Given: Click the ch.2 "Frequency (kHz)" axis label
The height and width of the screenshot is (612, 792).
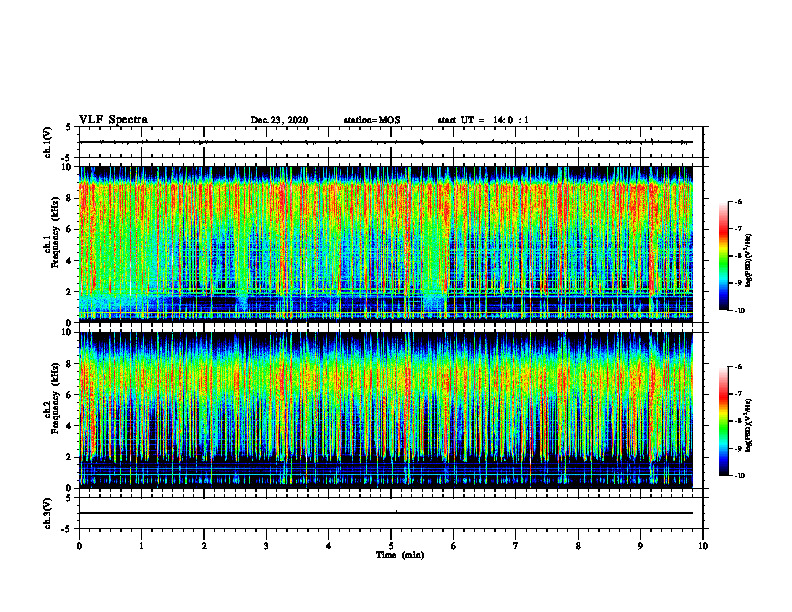Looking at the screenshot, I should [x=55, y=396].
